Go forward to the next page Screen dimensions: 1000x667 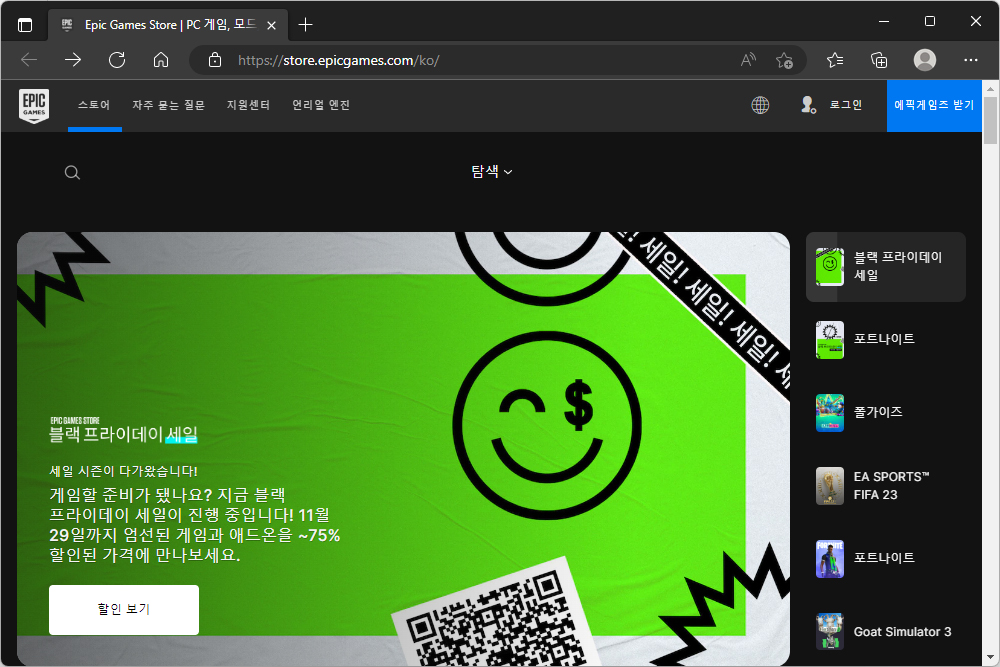(x=73, y=60)
